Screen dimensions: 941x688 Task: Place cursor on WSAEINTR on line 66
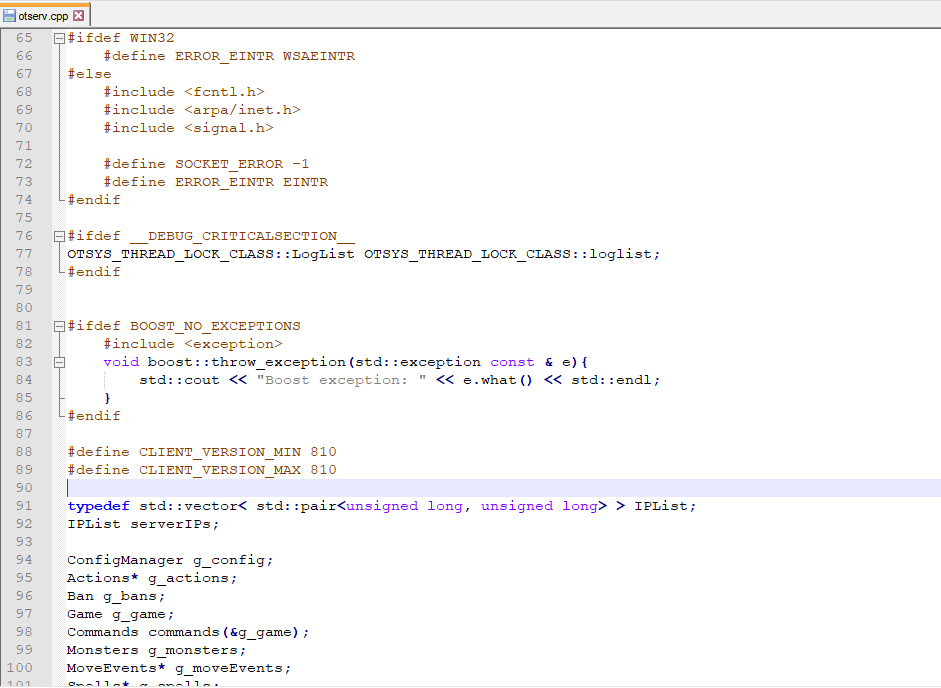pos(319,56)
